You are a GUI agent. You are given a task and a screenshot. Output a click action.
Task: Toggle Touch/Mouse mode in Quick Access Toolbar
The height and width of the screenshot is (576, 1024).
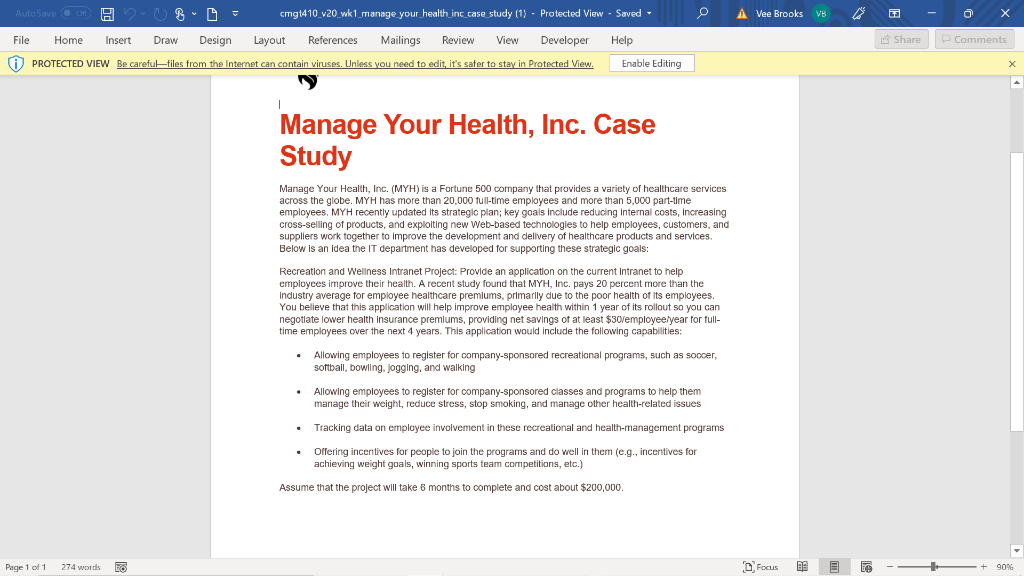180,14
